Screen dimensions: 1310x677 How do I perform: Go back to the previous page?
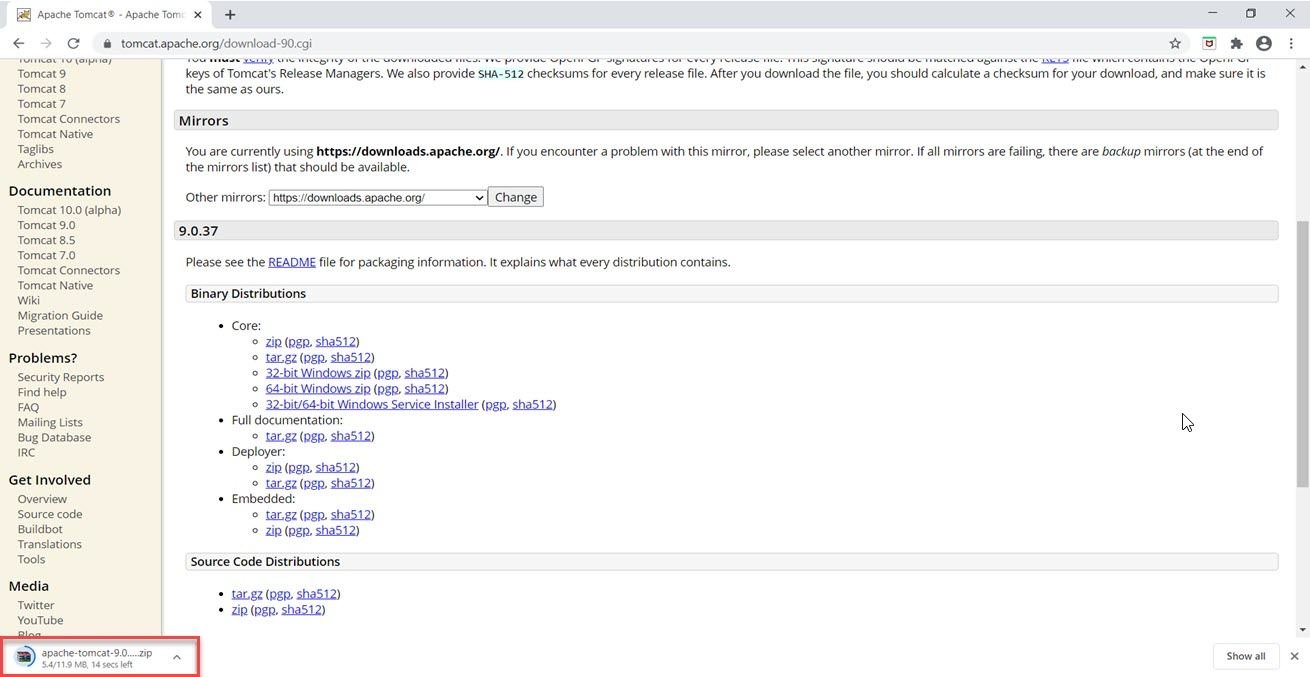tap(18, 43)
